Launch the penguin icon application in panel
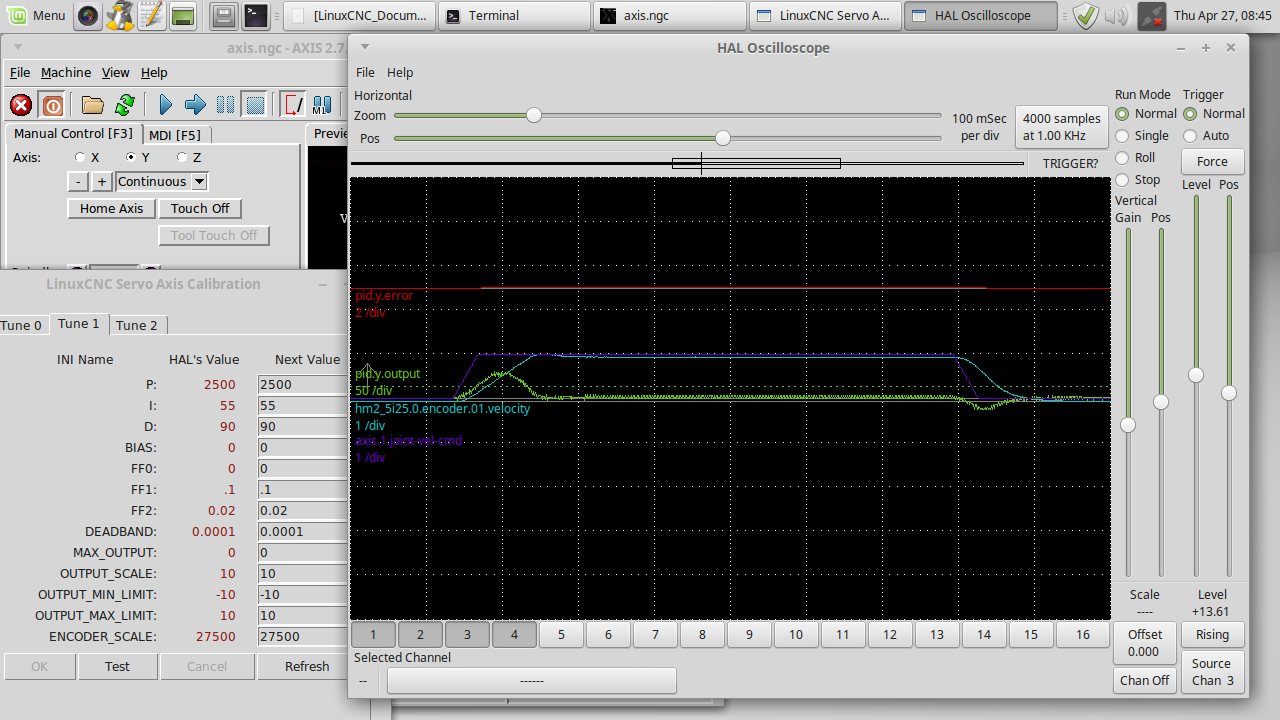 pos(120,15)
